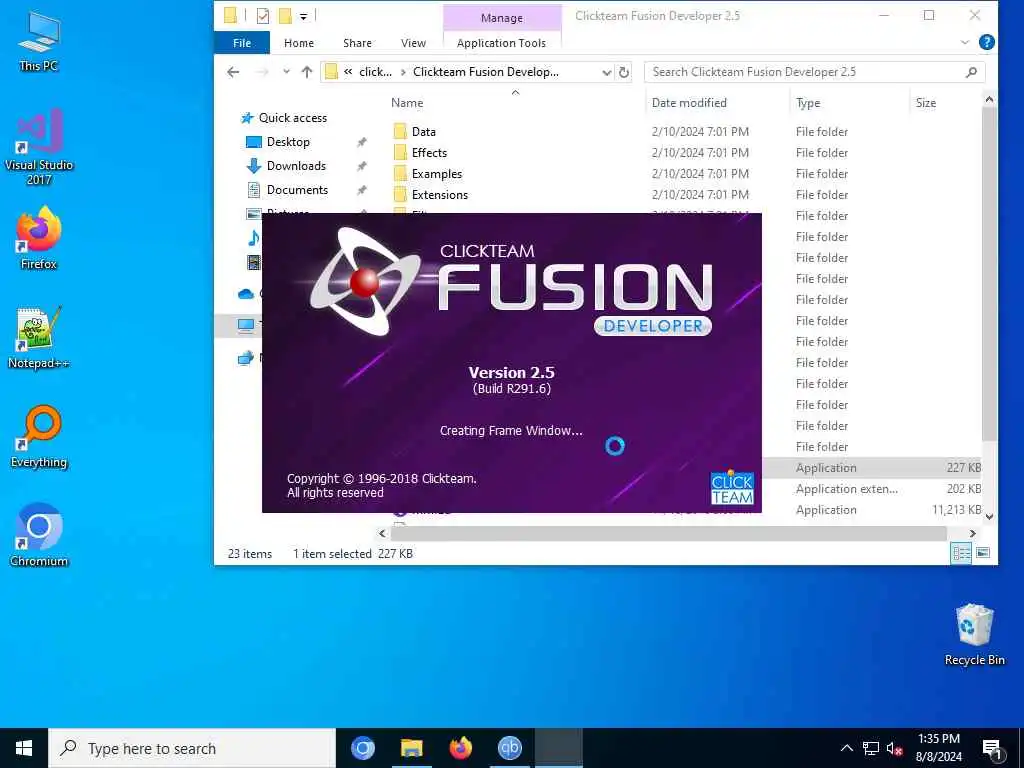Click the muted volume tray icon
The width and height of the screenshot is (1024, 768).
[895, 748]
